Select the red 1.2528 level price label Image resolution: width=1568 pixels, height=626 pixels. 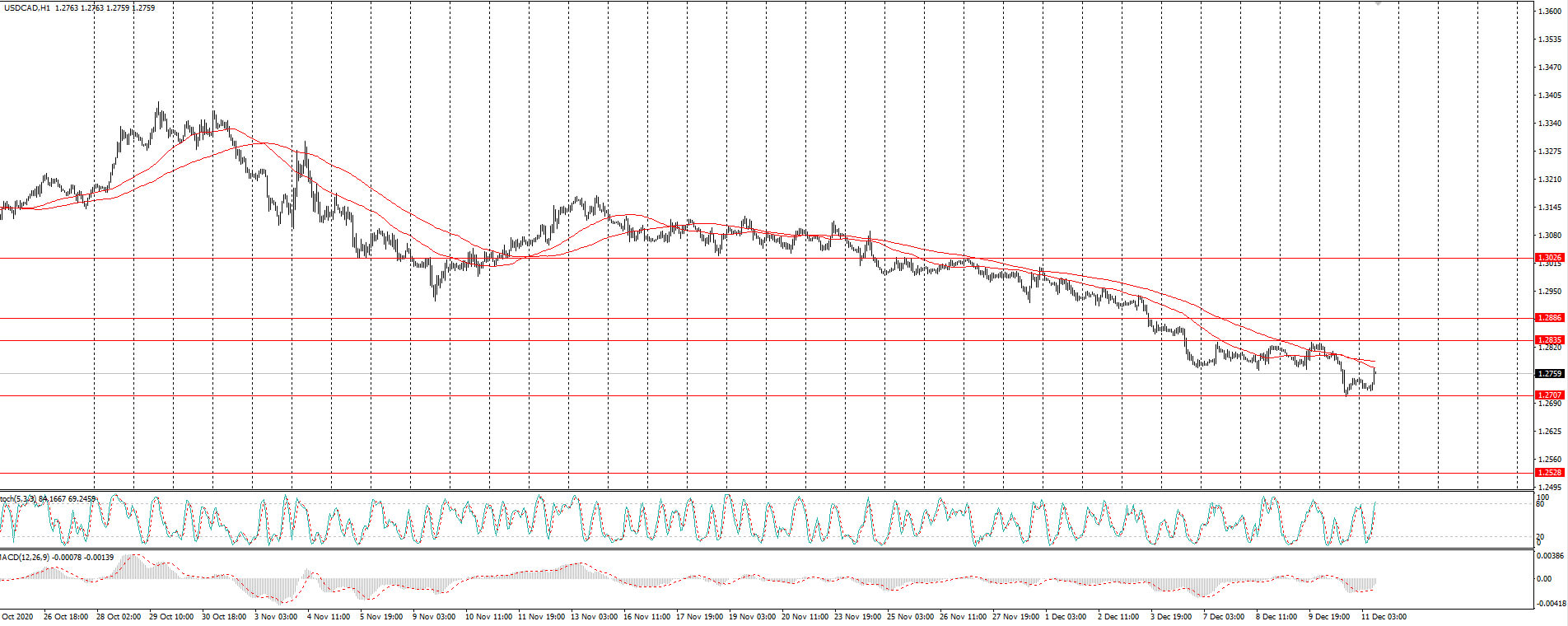[x=1551, y=473]
